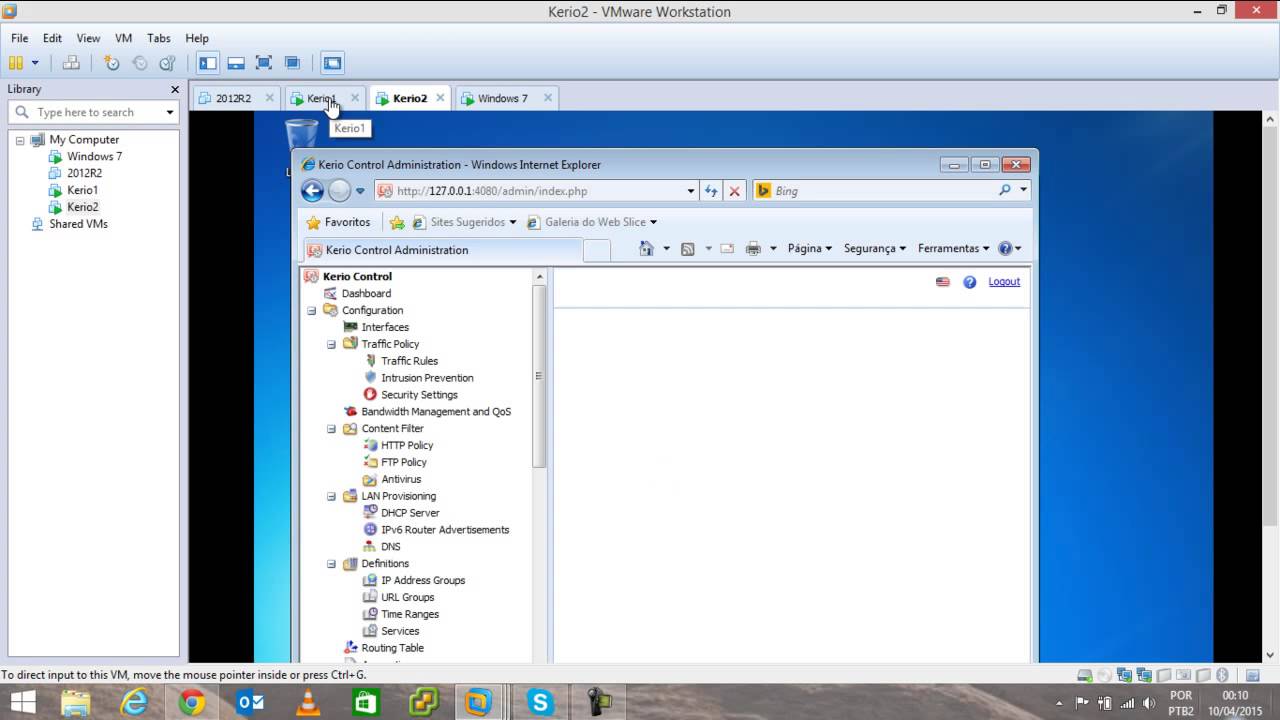
Task: Open the Favoritos button
Action: tap(338, 222)
